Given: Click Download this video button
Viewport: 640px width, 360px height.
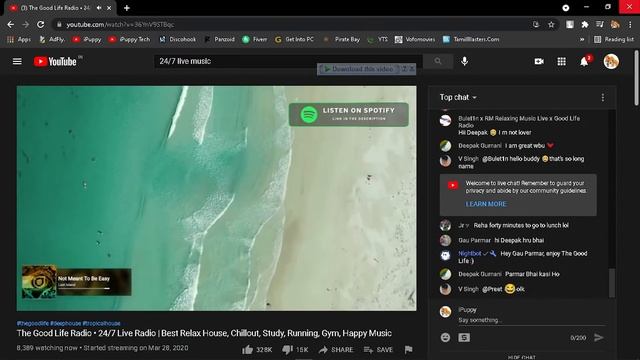Looking at the screenshot, I should tap(359, 69).
